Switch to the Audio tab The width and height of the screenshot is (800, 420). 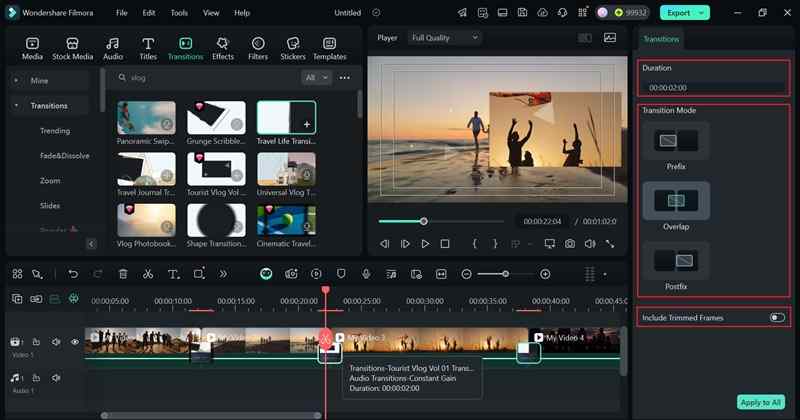[x=113, y=49]
